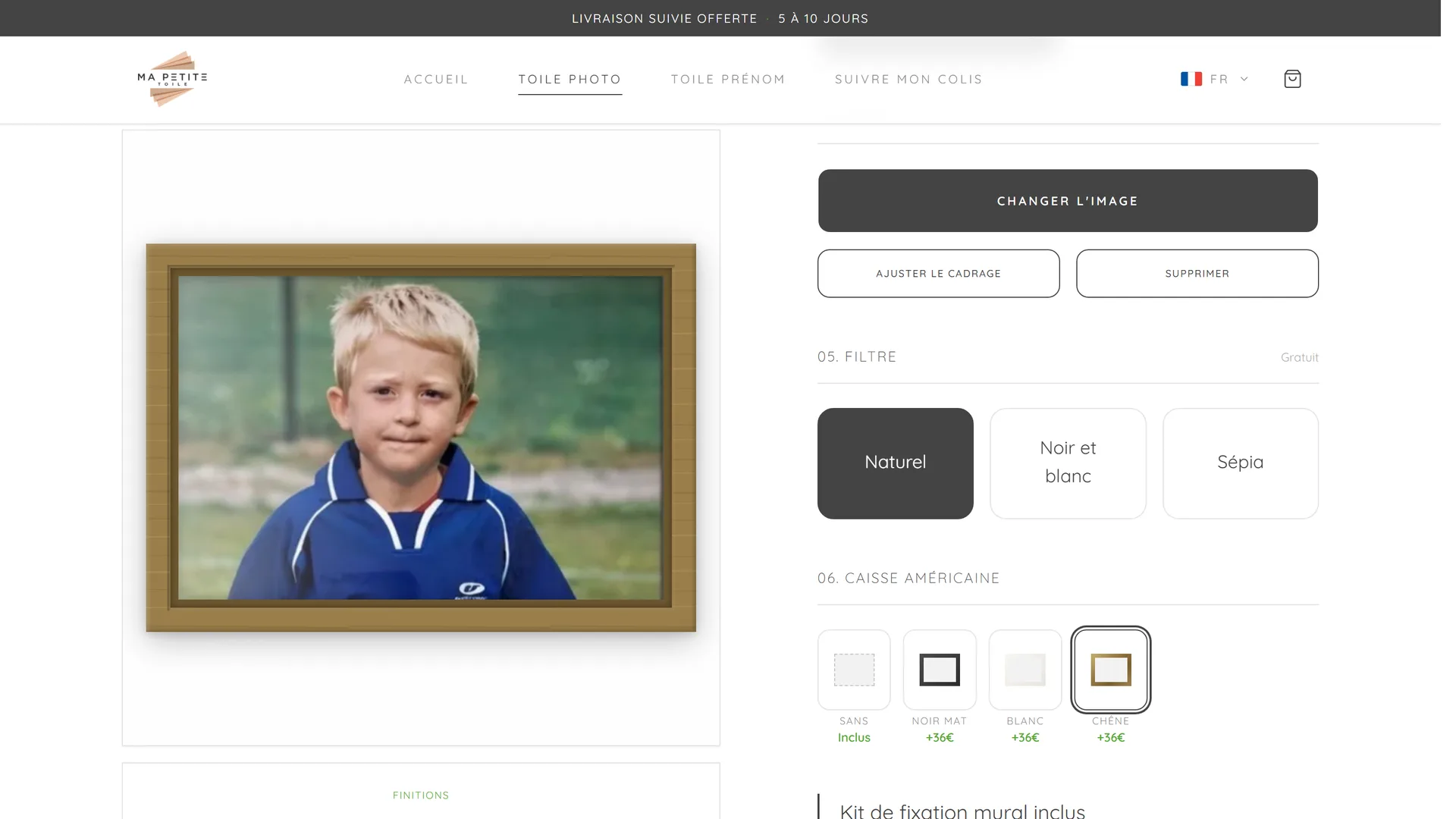Open the Toile Prénom menu item
1456x819 pixels.
coord(728,79)
